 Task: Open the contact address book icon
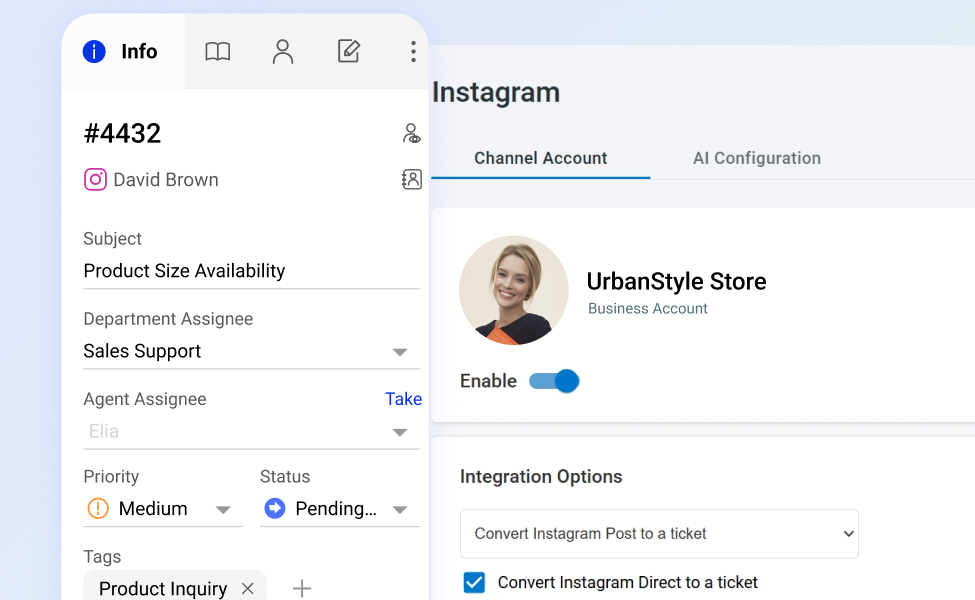[x=412, y=179]
